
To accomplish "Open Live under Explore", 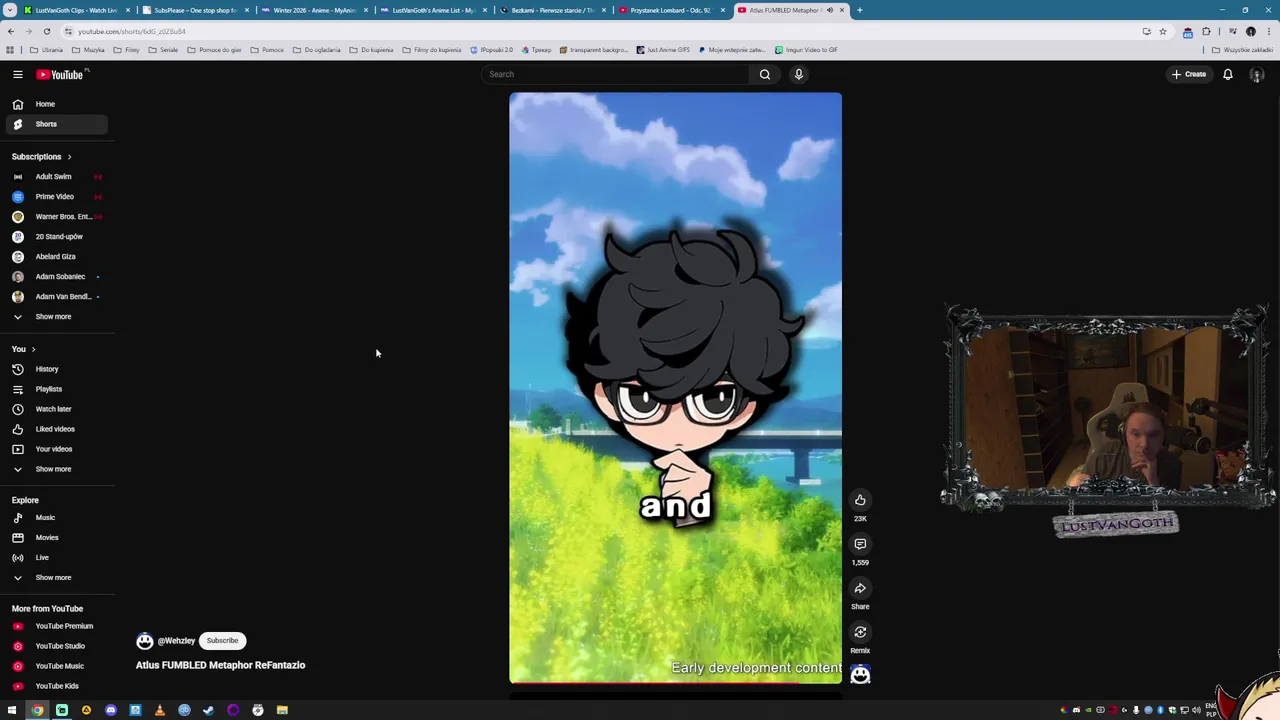I will click(56, 558).
